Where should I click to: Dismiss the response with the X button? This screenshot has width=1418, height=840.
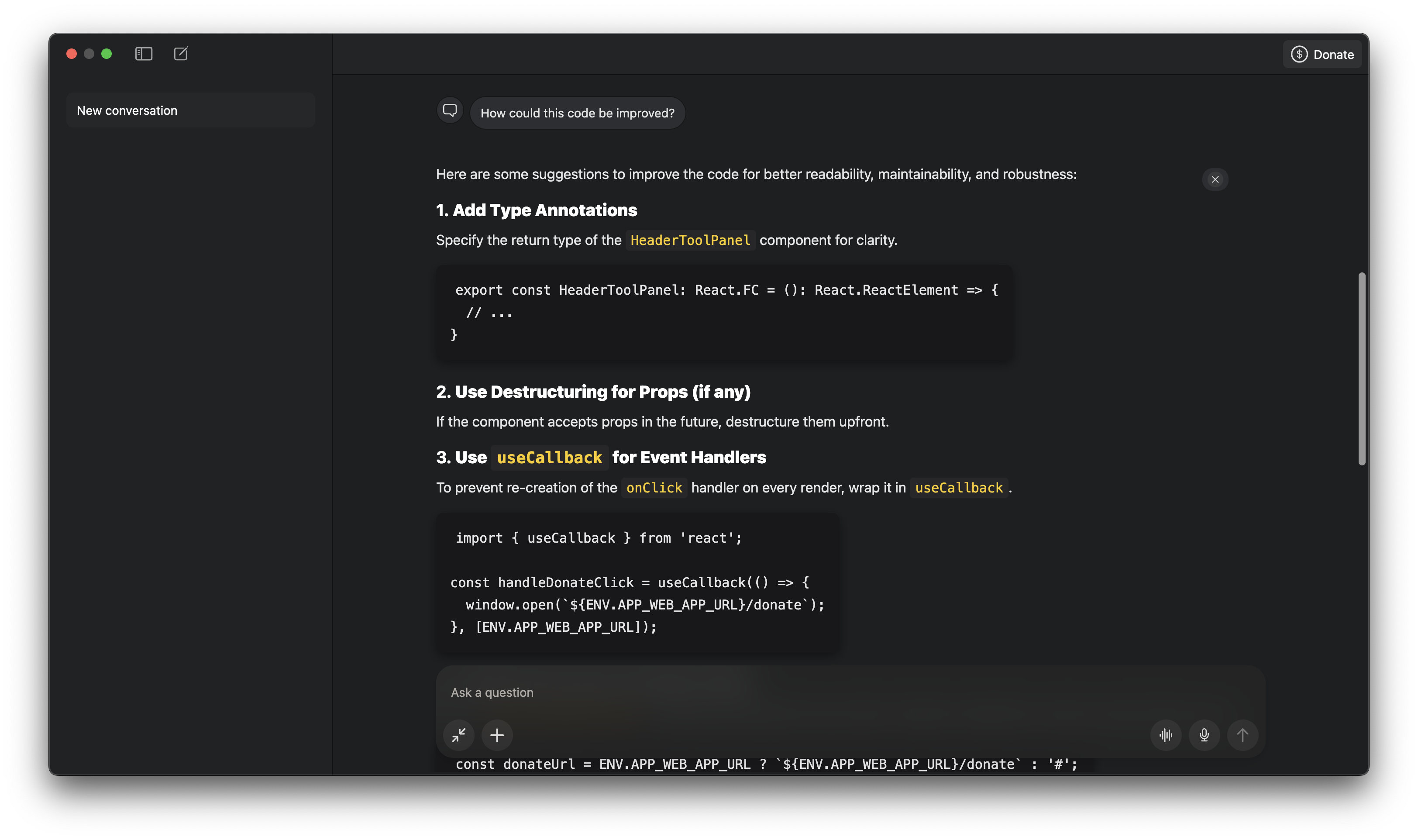pos(1215,179)
